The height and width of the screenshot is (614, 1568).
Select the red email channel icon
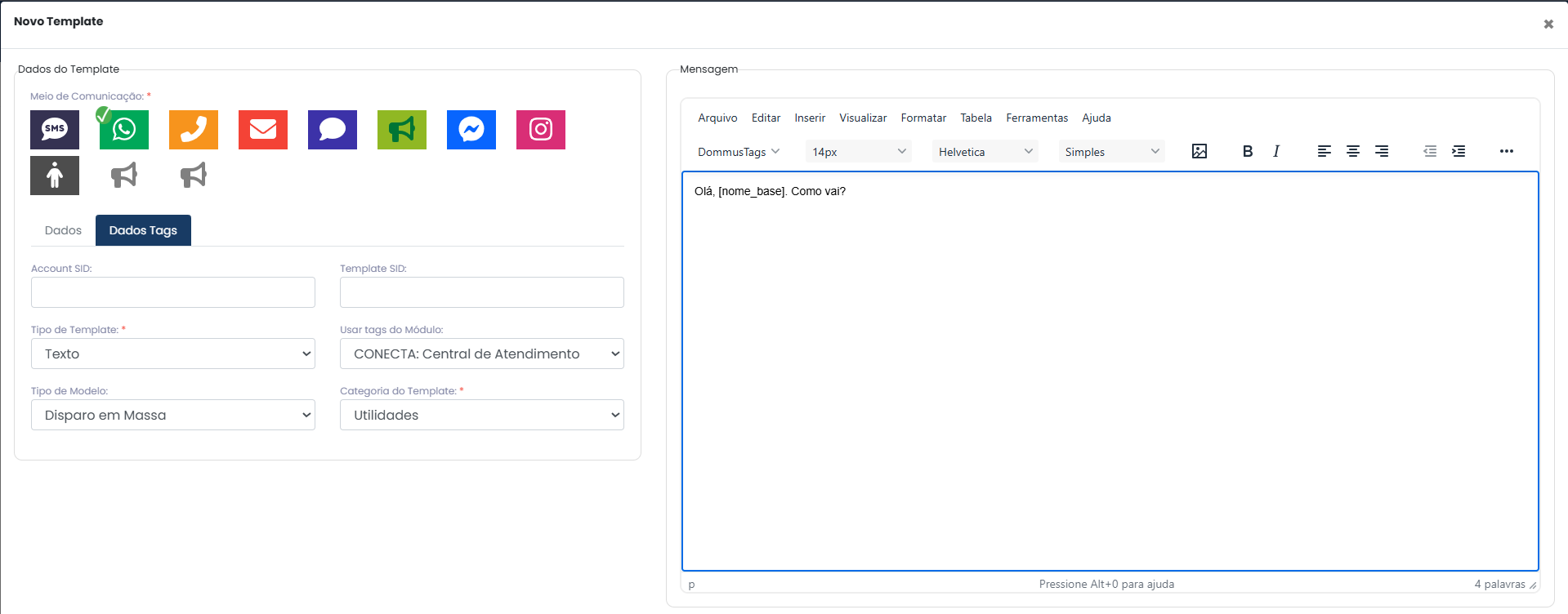click(263, 130)
